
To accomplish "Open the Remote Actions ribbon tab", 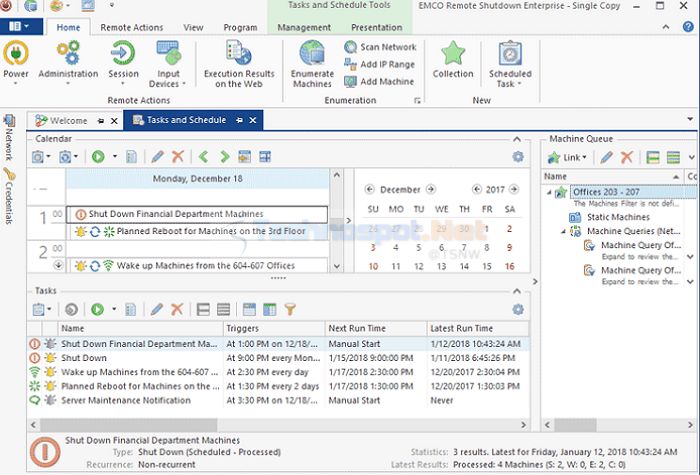I will [132, 27].
